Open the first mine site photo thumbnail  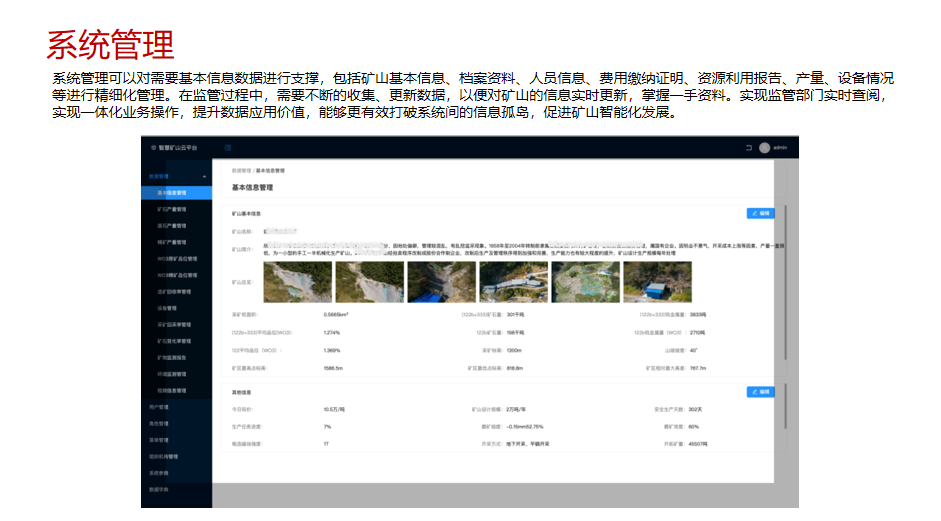click(297, 282)
